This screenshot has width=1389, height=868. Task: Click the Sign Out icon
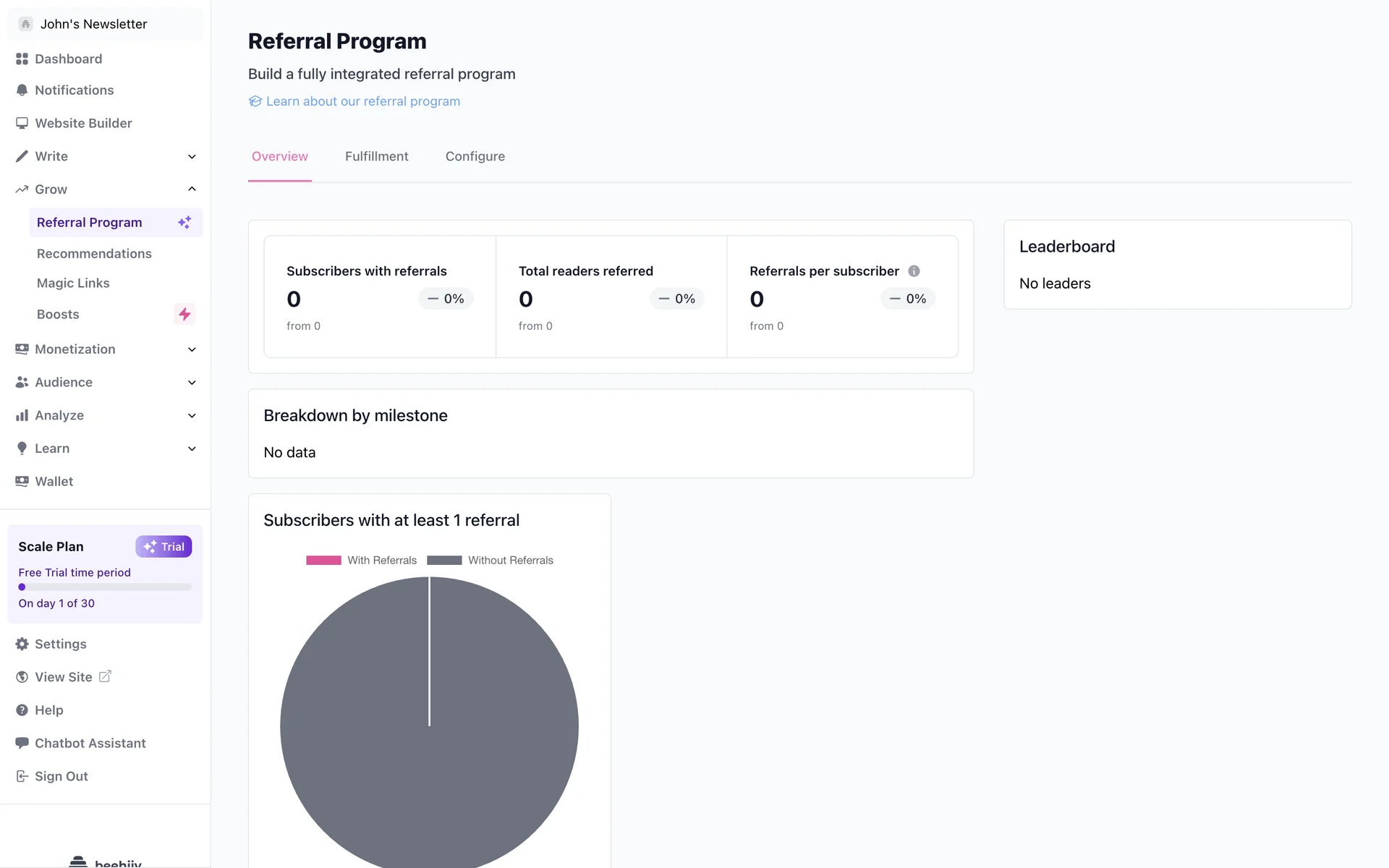(22, 776)
